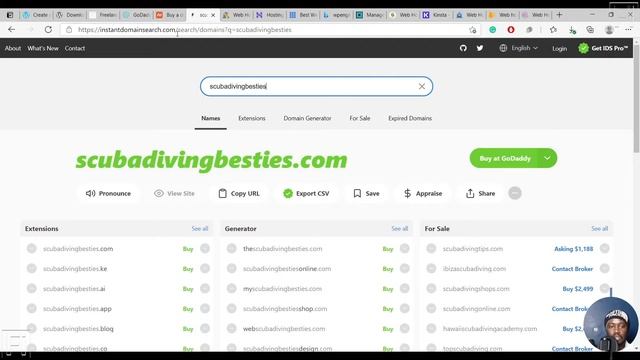Click the Pronounce speaker button

108,193
